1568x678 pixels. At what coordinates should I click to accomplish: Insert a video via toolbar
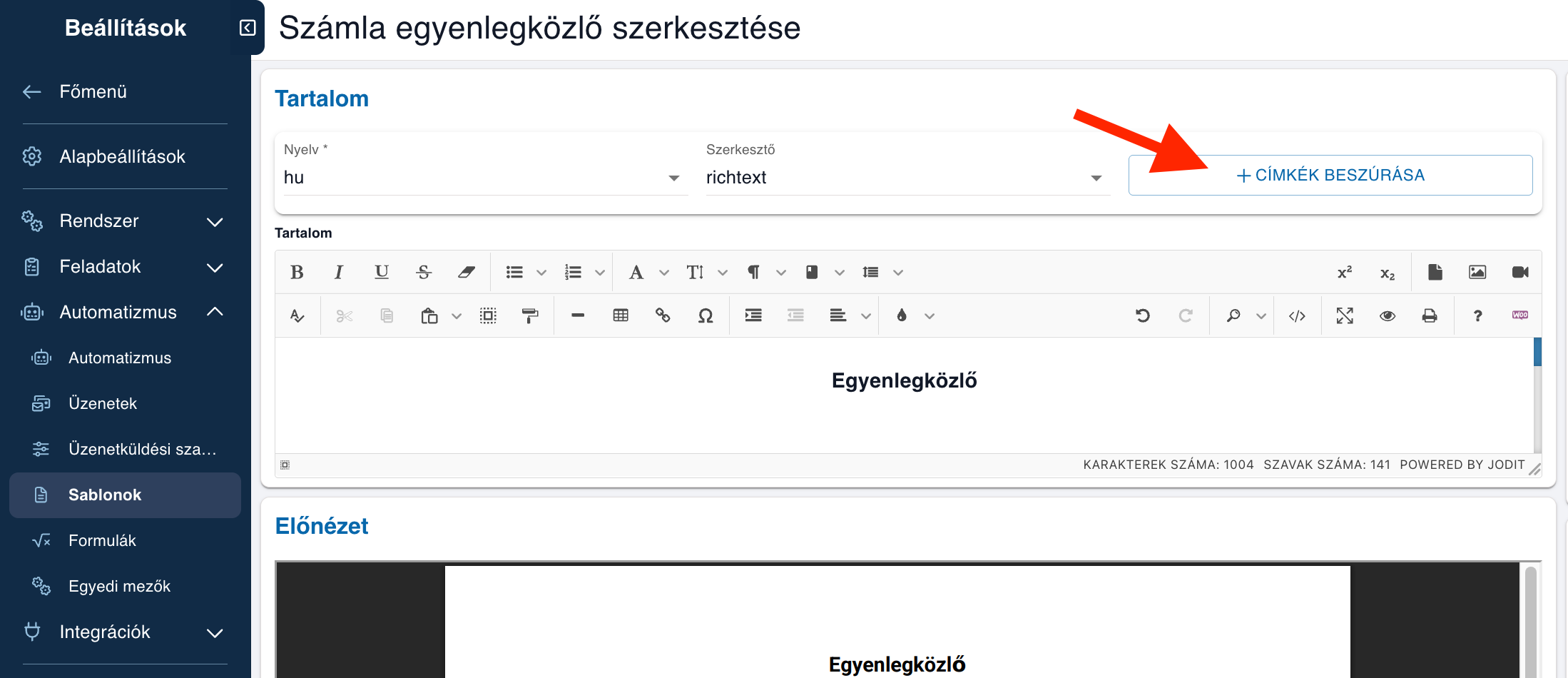(x=1520, y=272)
